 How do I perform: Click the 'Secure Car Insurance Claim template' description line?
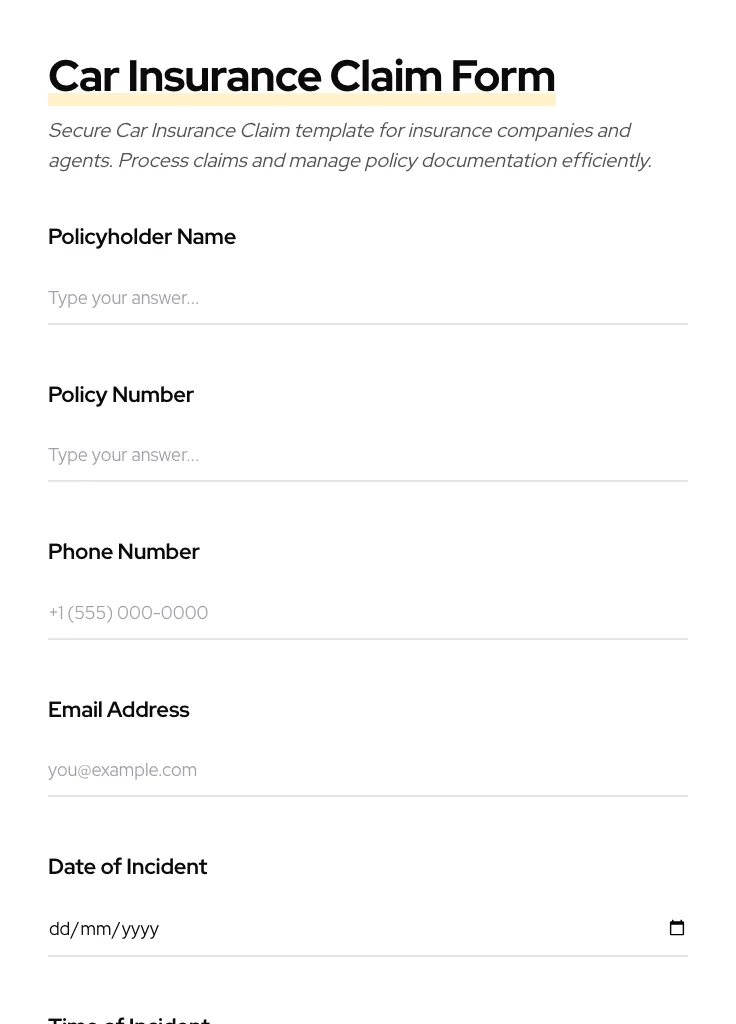click(x=339, y=131)
